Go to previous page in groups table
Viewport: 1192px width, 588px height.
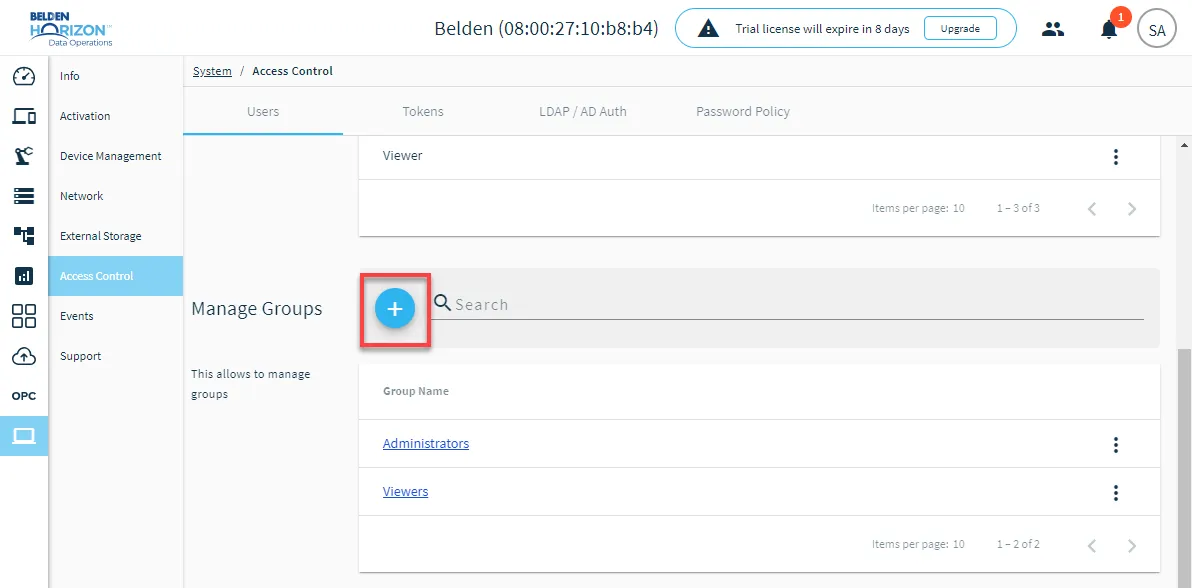pyautogui.click(x=1092, y=545)
